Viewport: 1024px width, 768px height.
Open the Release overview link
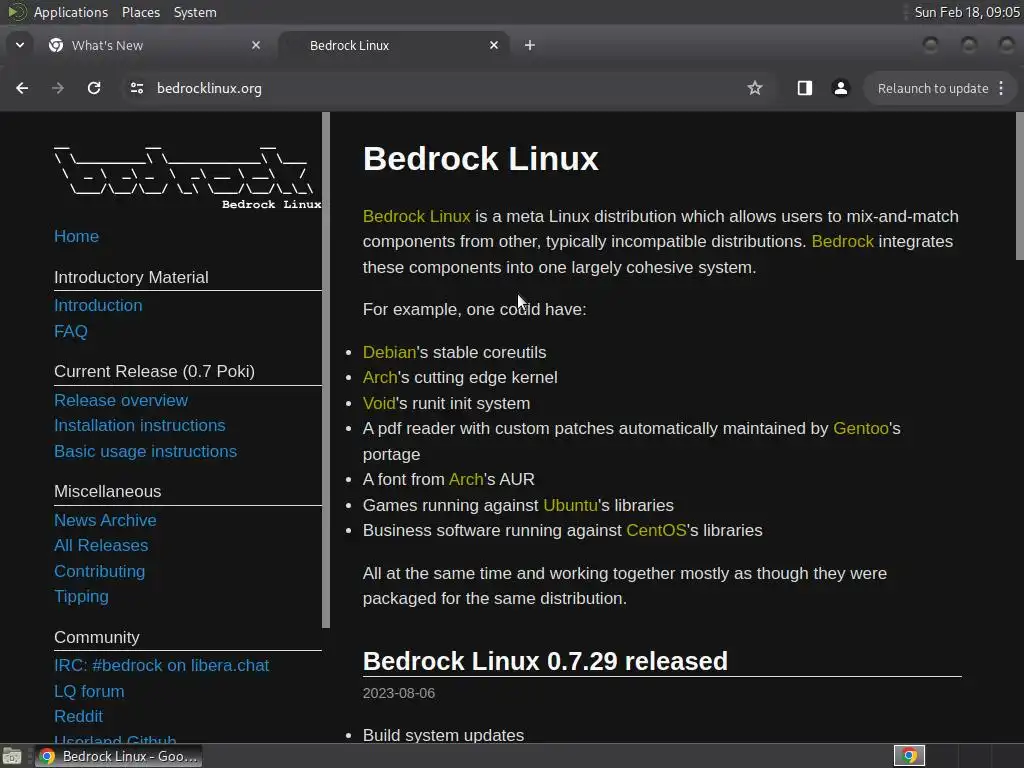[x=121, y=400]
